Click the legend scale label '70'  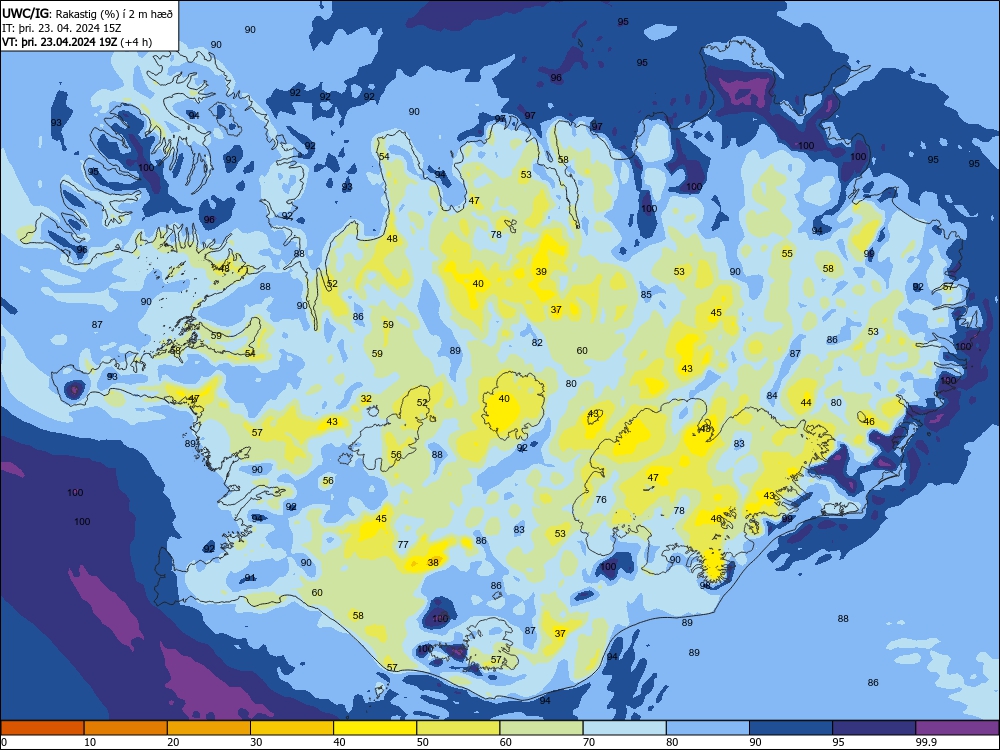[589, 742]
